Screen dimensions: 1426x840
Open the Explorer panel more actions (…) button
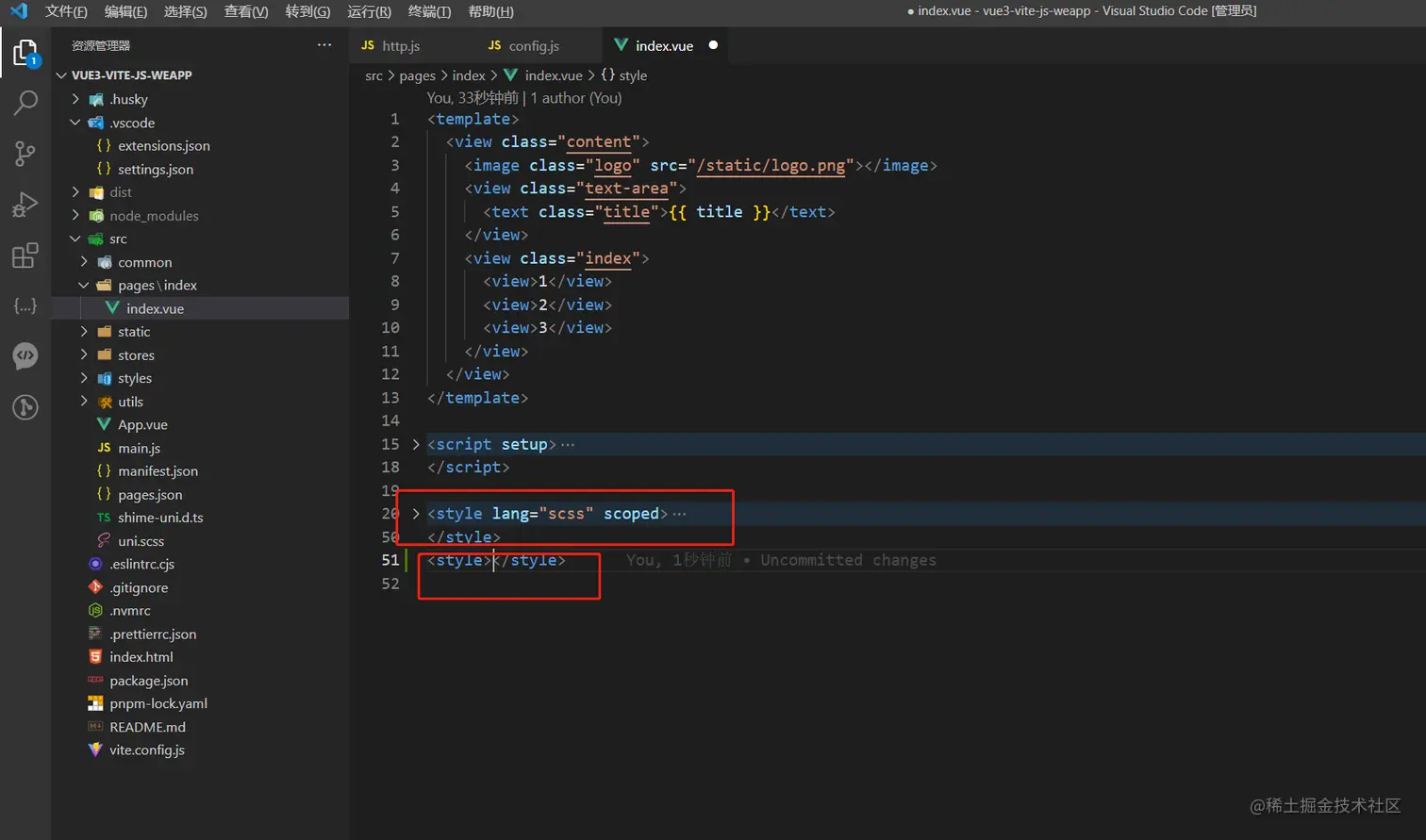[324, 45]
